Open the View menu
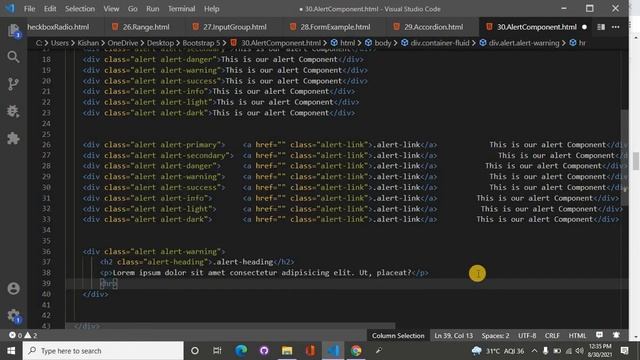Screen dimensions: 640x360 pos(111,9)
